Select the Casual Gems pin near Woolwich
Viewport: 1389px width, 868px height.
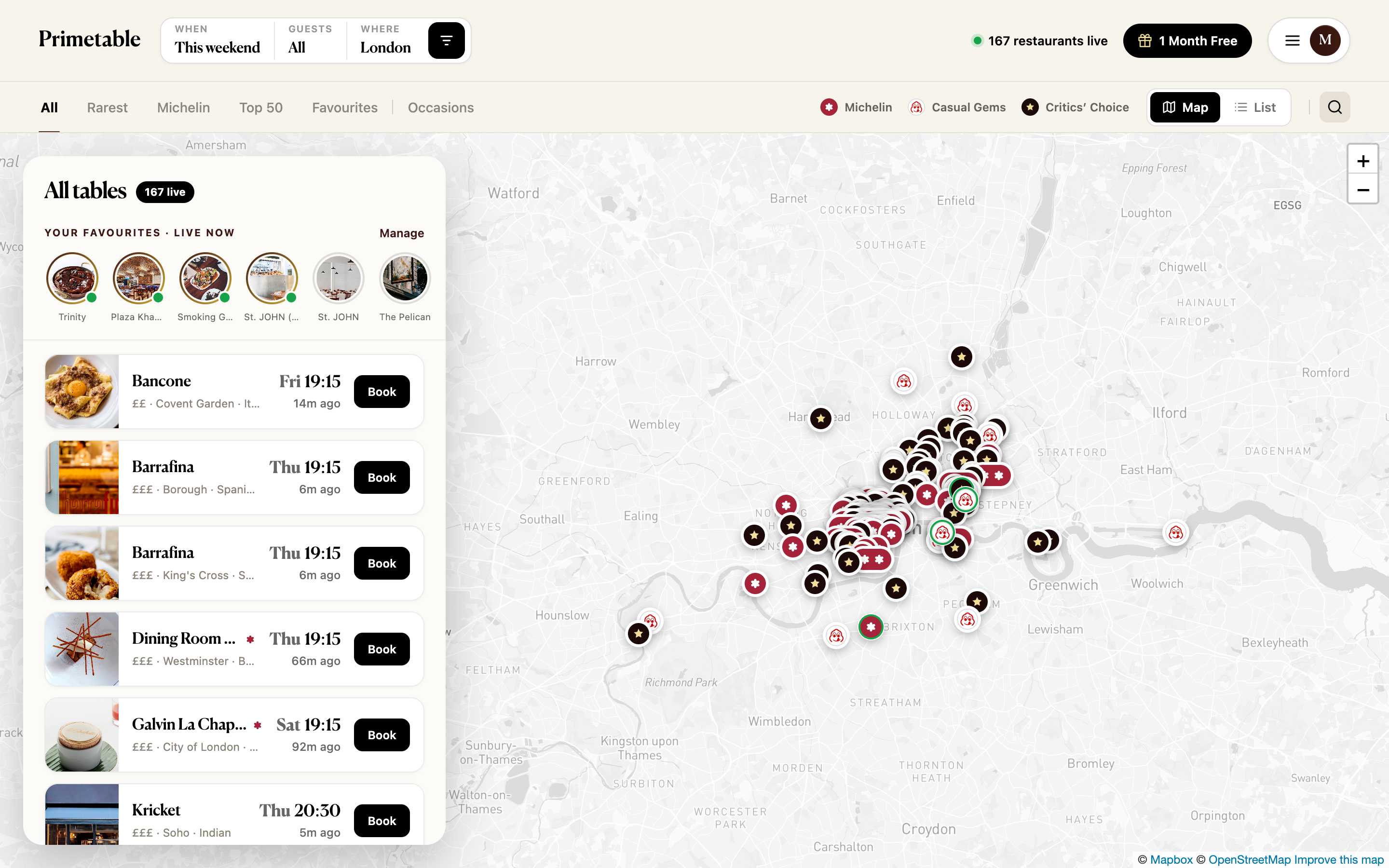pos(1175,533)
